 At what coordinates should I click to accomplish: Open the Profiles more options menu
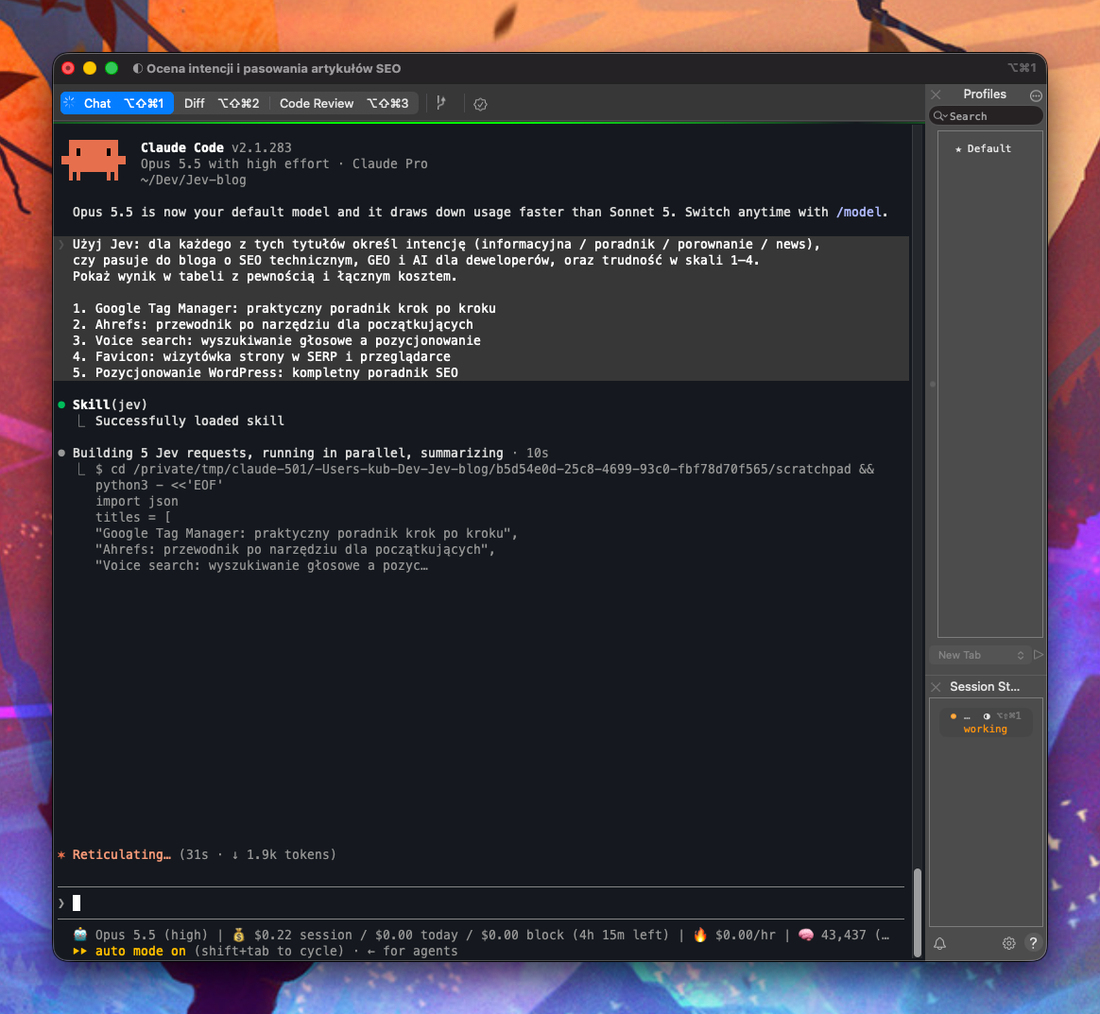pyautogui.click(x=1035, y=95)
